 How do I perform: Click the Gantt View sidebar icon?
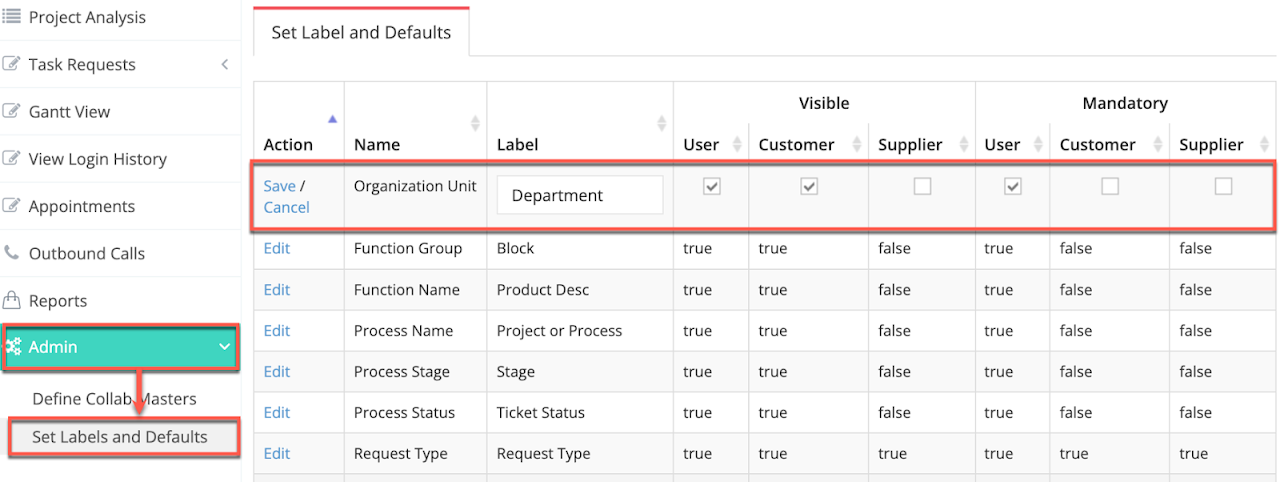click(x=12, y=111)
